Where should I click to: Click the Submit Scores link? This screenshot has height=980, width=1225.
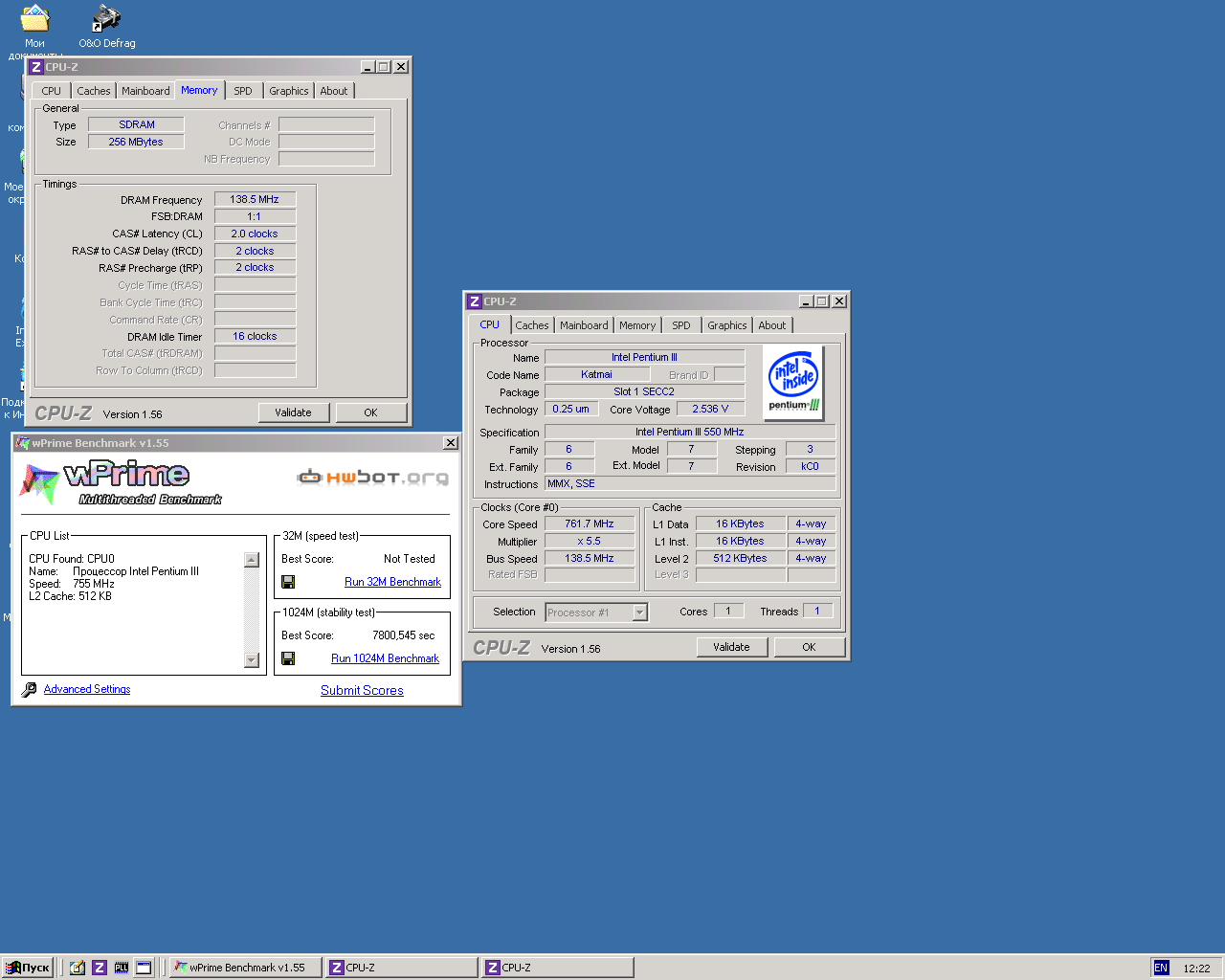[x=362, y=690]
